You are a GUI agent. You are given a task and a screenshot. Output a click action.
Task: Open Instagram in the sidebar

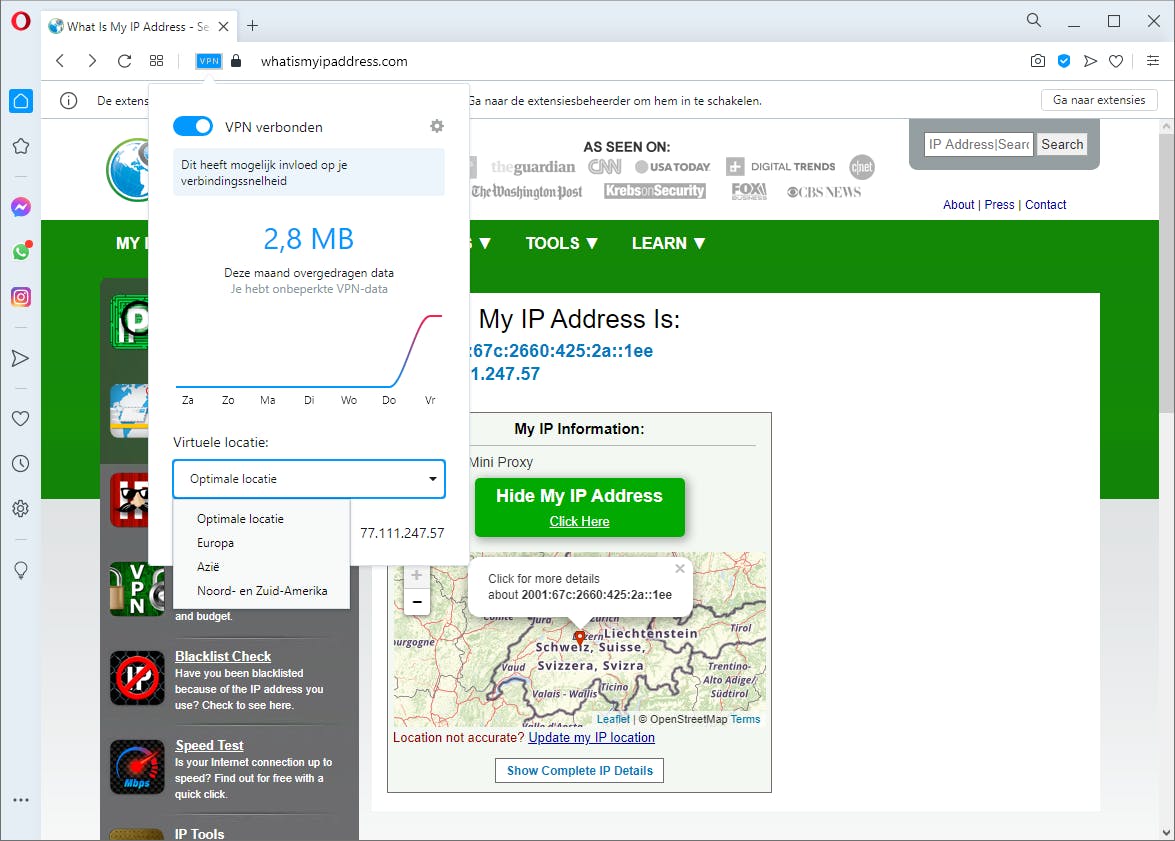click(x=21, y=297)
